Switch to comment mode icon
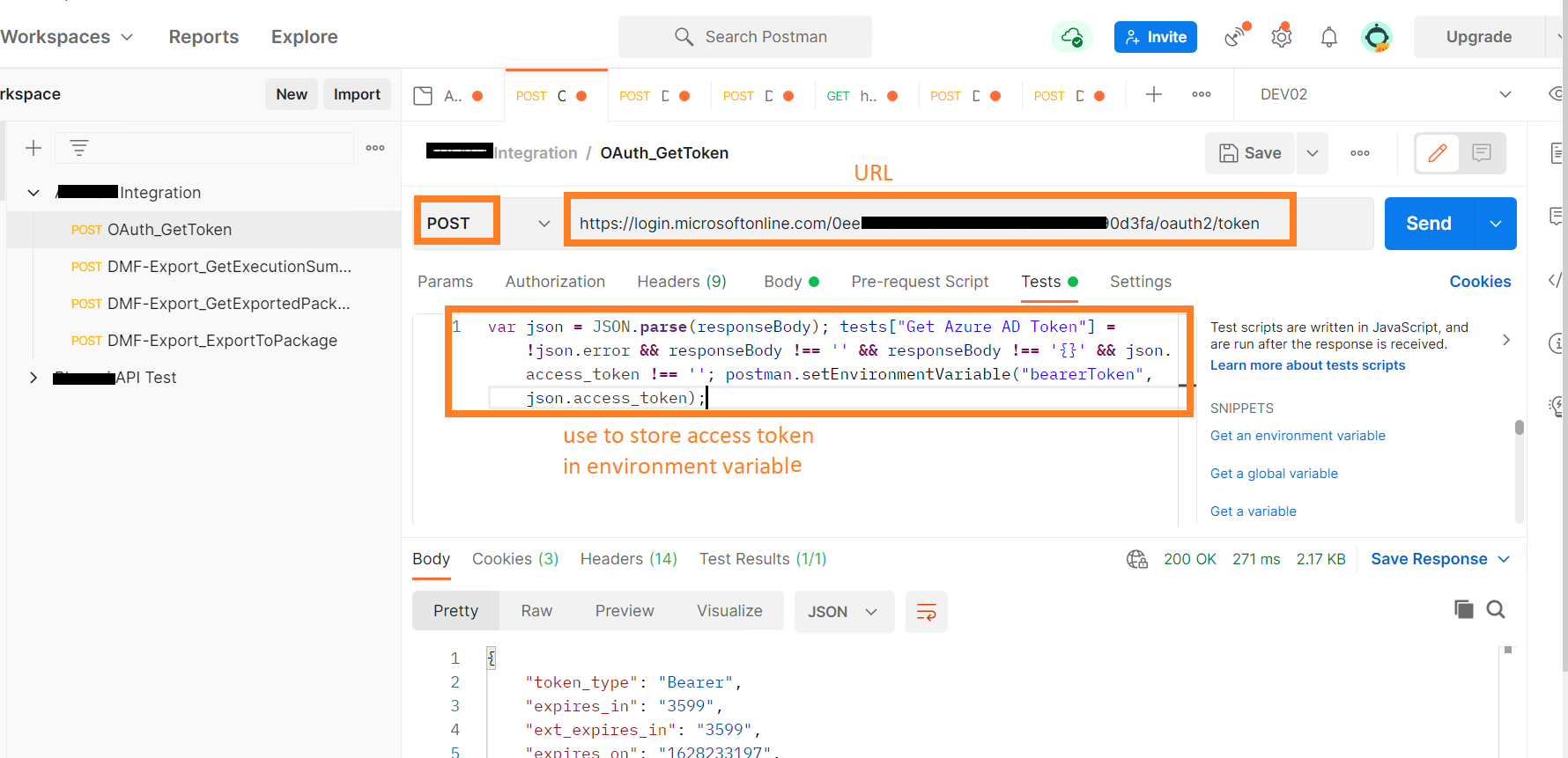Screen dimensions: 1568x758 (1482, 153)
